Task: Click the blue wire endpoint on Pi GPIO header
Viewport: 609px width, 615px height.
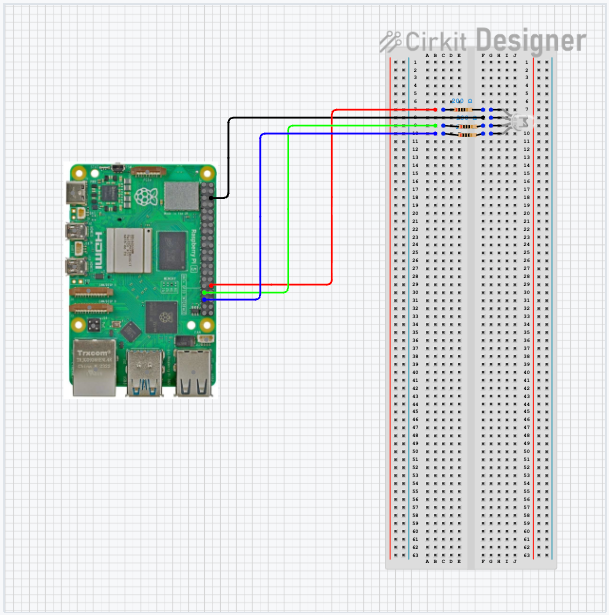Action: coord(204,300)
